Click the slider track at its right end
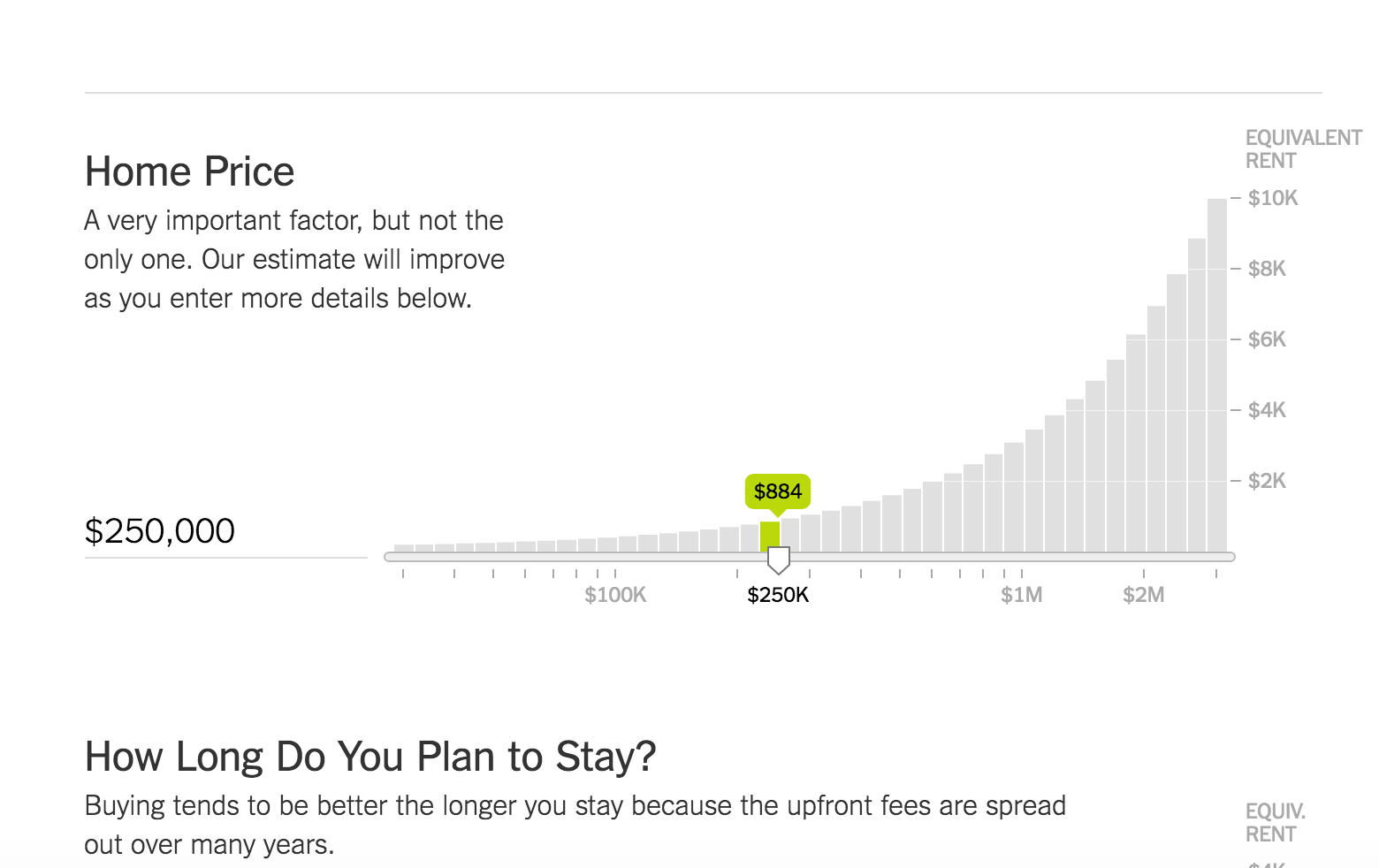The image size is (1379, 868). click(1229, 557)
